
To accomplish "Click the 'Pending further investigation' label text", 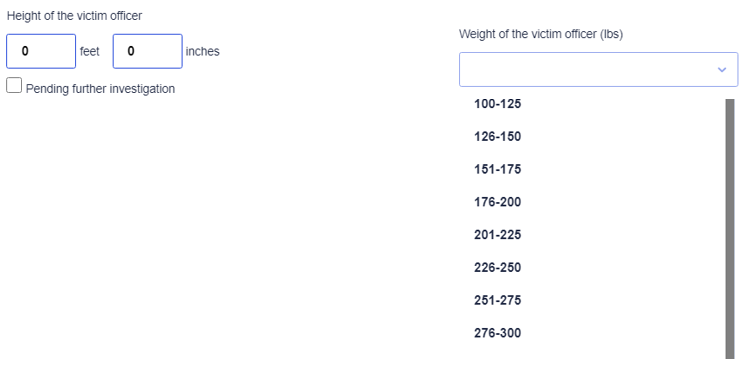I will 100,89.
